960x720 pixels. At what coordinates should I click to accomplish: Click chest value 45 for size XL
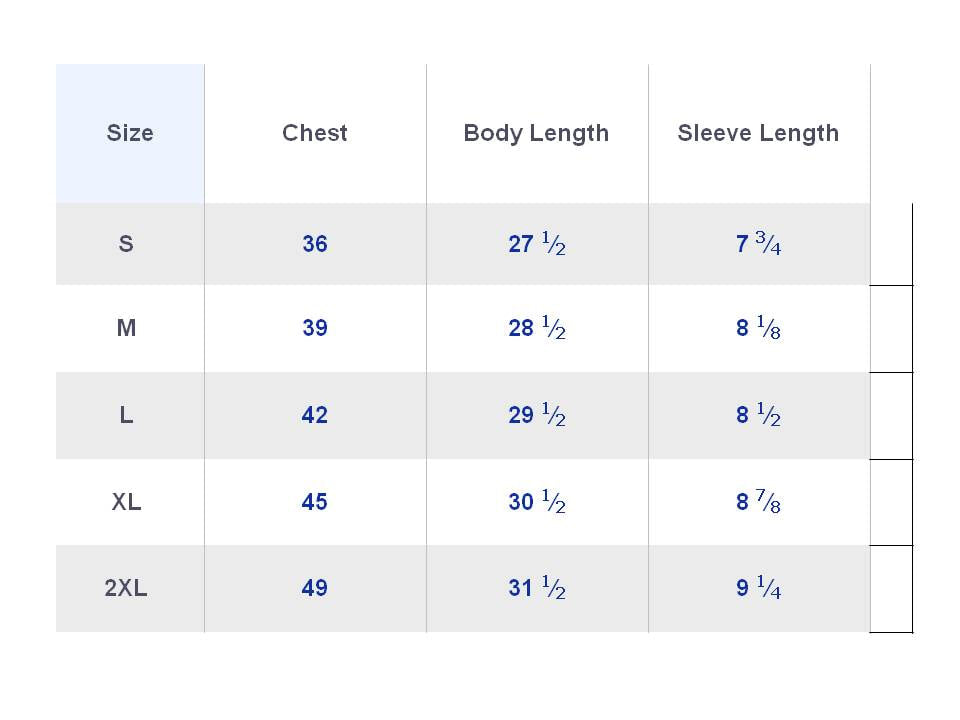click(x=315, y=502)
